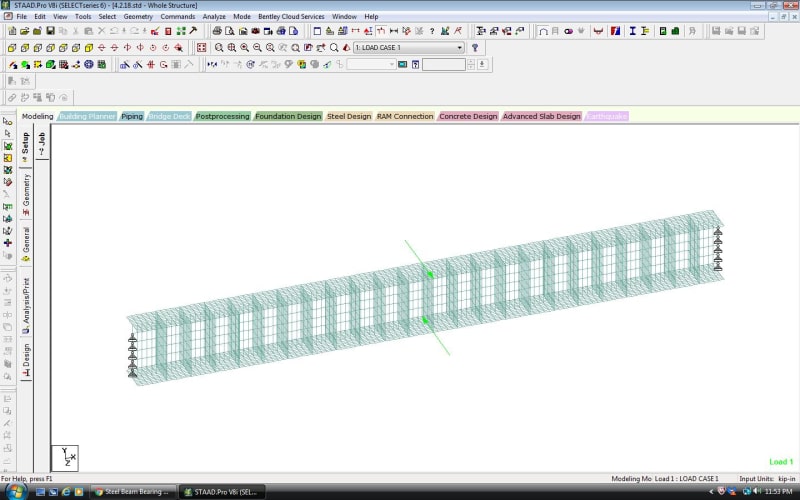Save the model with the floppy disk icon
The width and height of the screenshot is (800, 500).
click(x=50, y=31)
